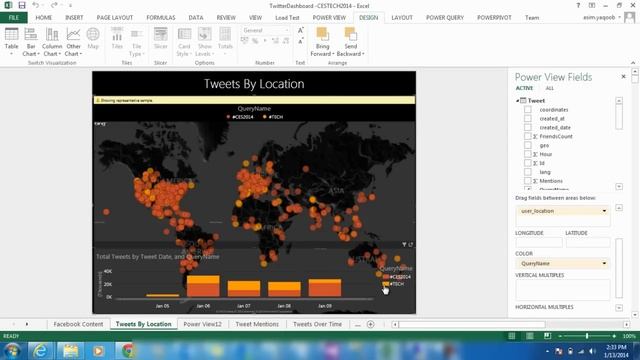Show ALL fields in Power View Fields

point(549,88)
